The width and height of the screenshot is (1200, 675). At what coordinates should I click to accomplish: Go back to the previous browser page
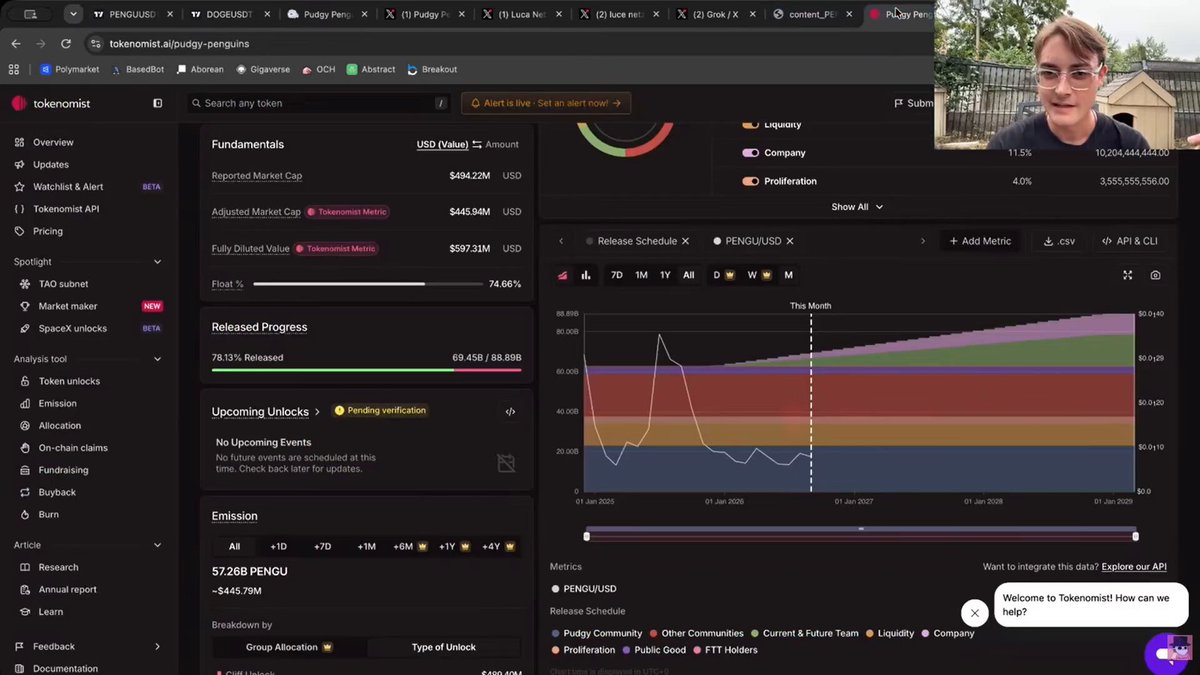[16, 44]
